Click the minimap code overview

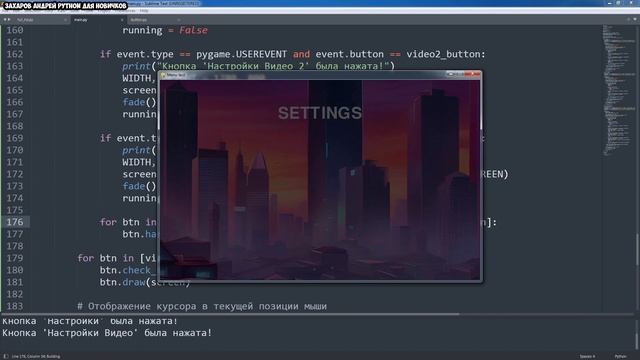[x=619, y=90]
